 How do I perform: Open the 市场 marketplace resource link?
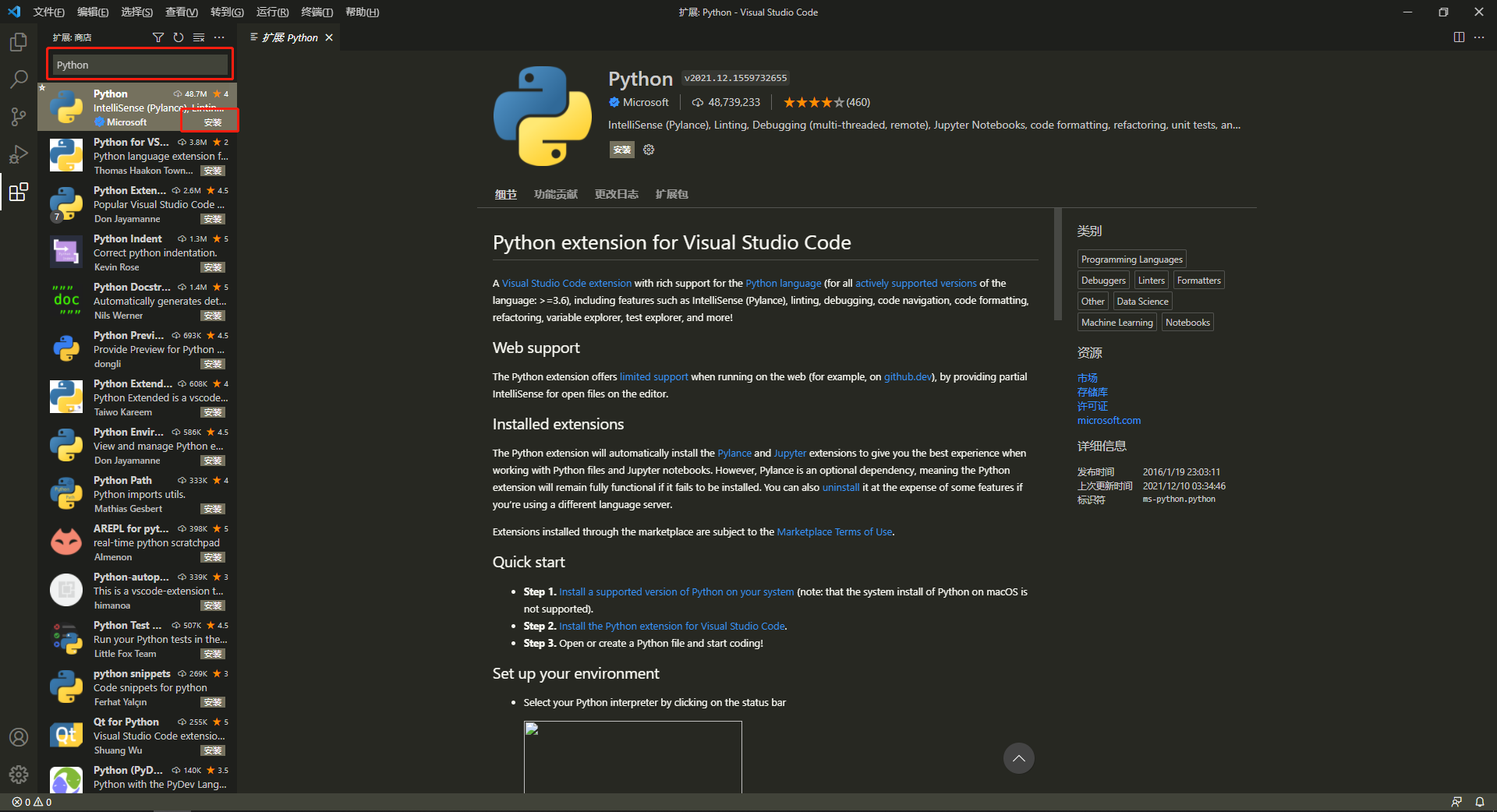1087,378
